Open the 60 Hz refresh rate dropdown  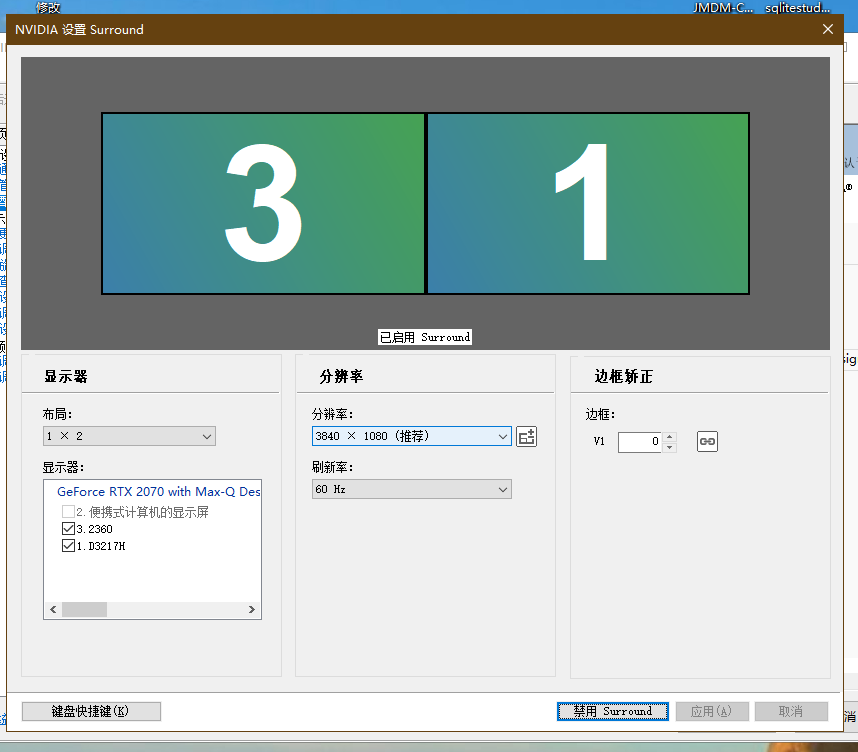(411, 489)
